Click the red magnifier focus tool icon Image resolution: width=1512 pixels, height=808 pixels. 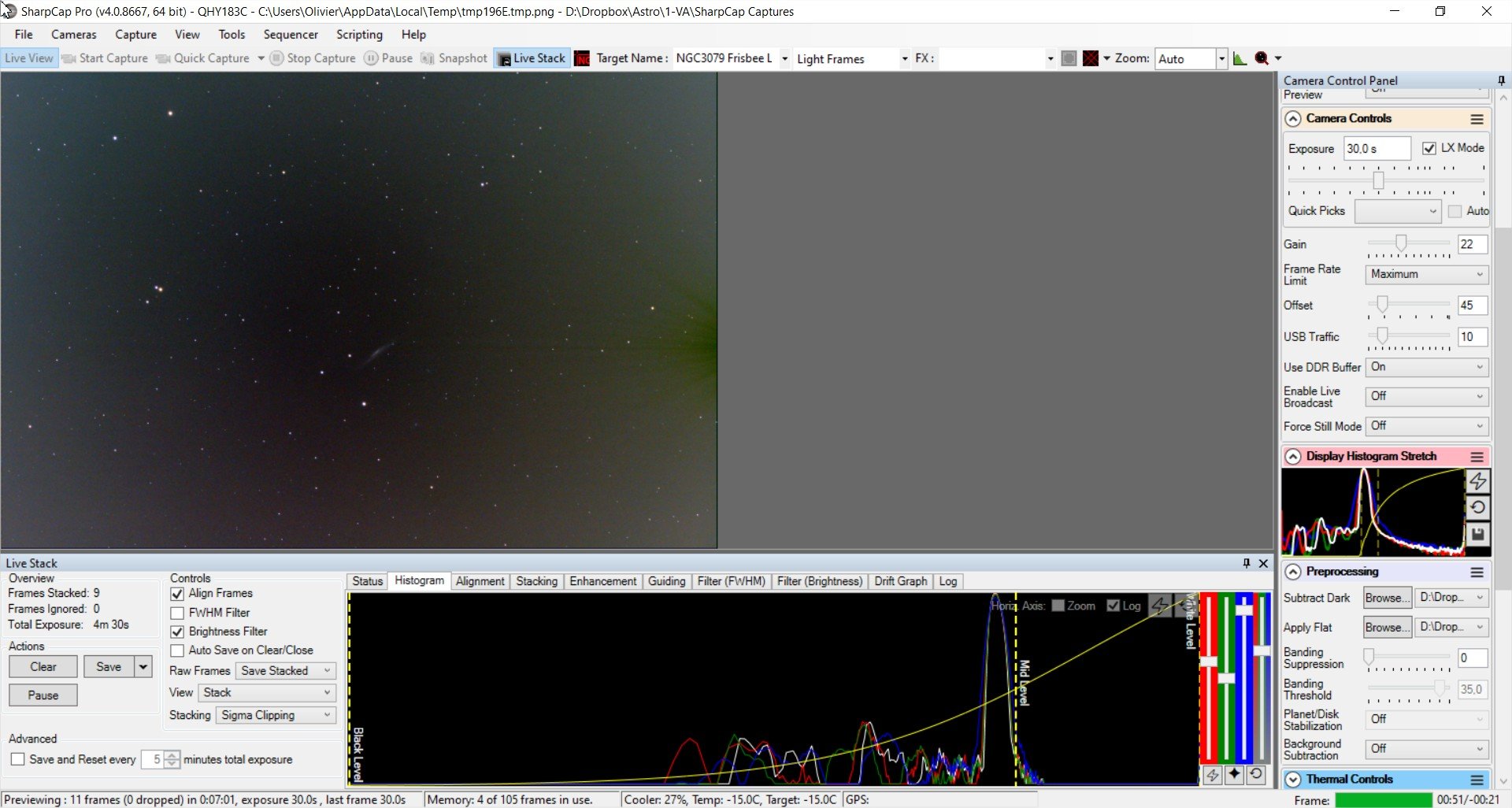point(1262,58)
